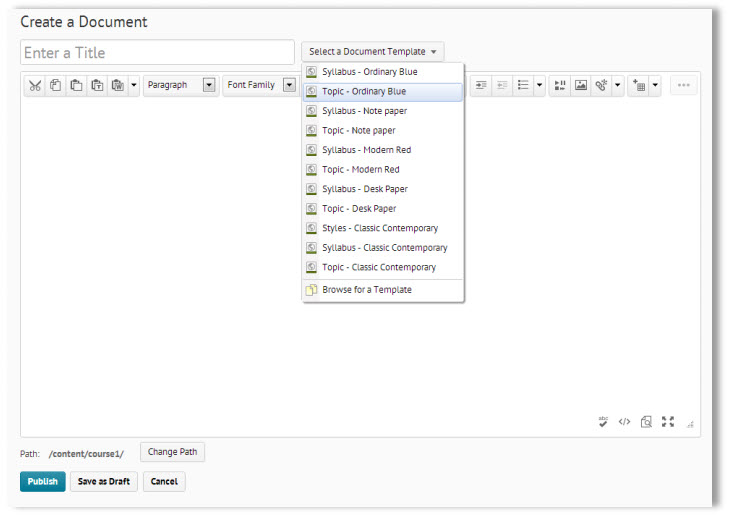Toggle fullscreen editor mode
This screenshot has width=730, height=515.
[x=668, y=421]
